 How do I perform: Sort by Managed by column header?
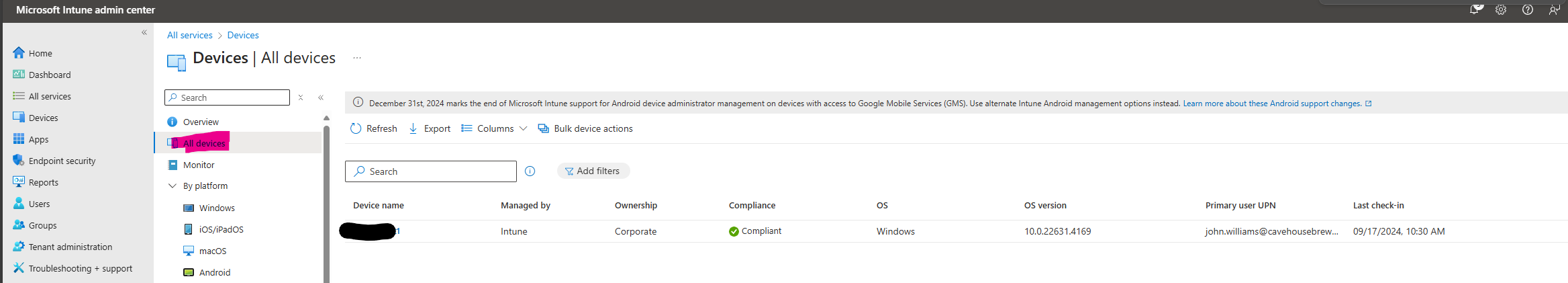[x=526, y=205]
